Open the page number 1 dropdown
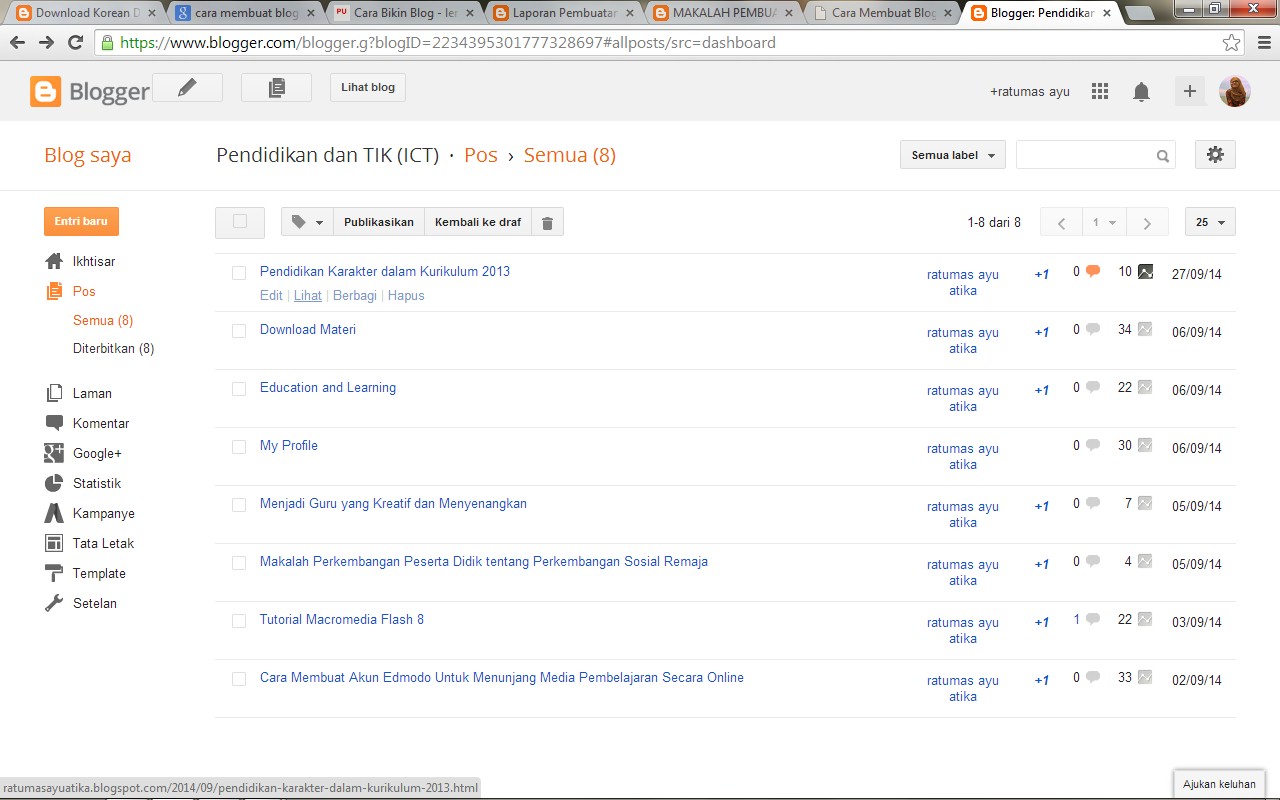The width and height of the screenshot is (1280, 800). point(1105,222)
